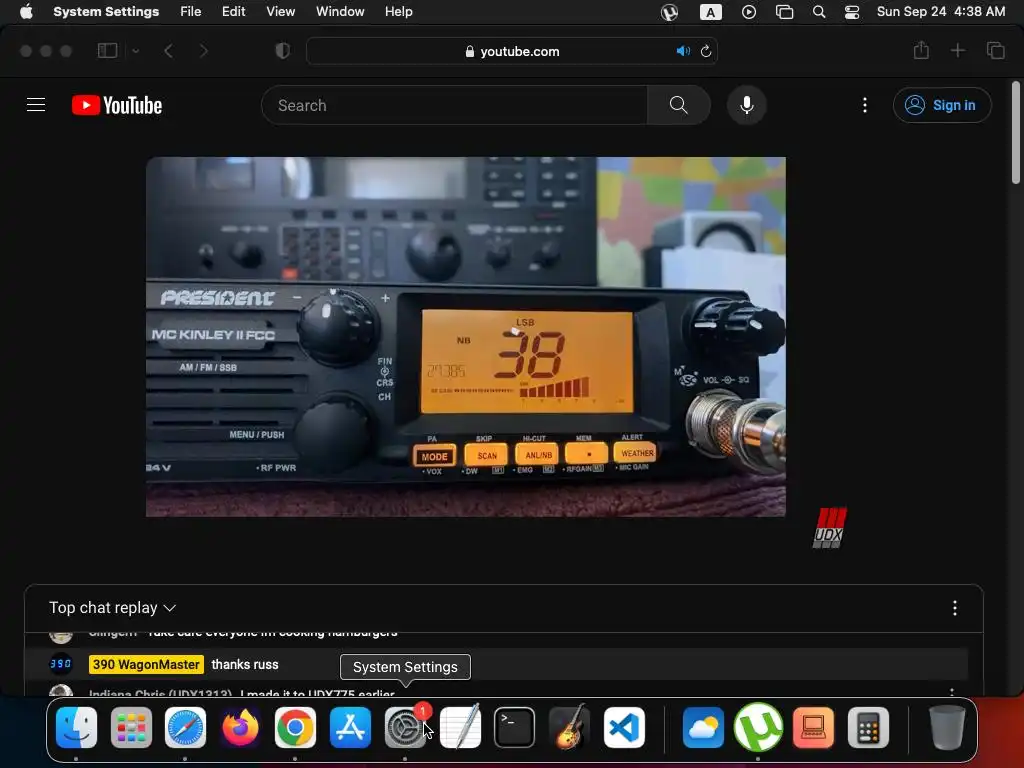This screenshot has height=768, width=1024.
Task: Open uTorrent status menu bar icon
Action: point(669,12)
